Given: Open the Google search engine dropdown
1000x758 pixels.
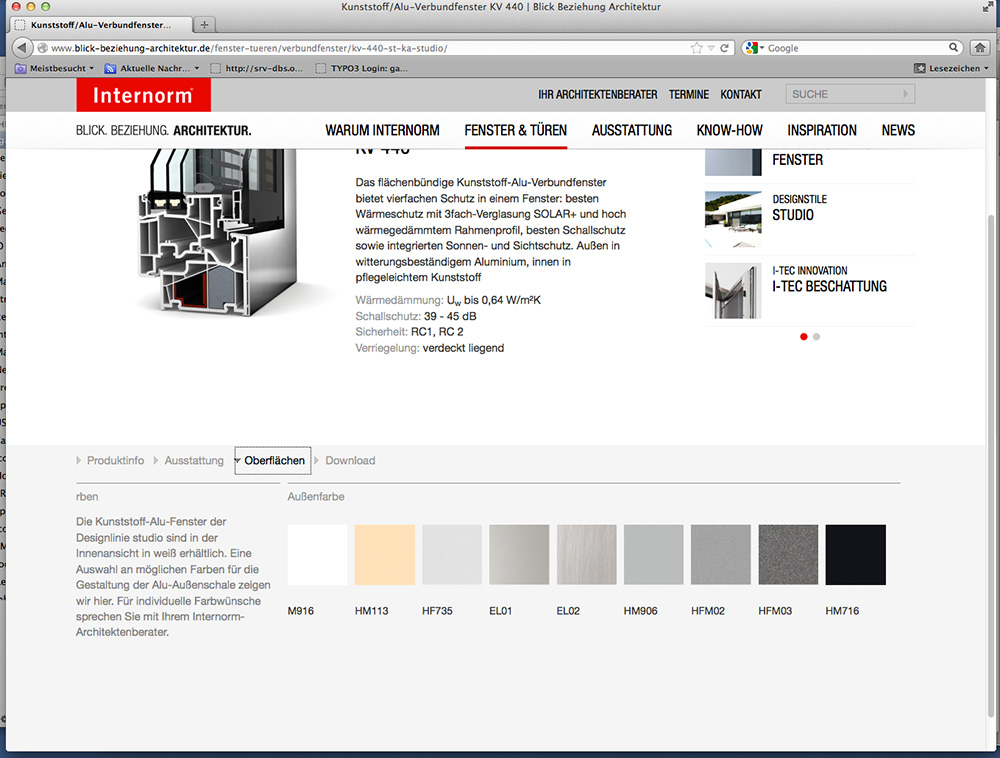Looking at the screenshot, I should point(754,48).
